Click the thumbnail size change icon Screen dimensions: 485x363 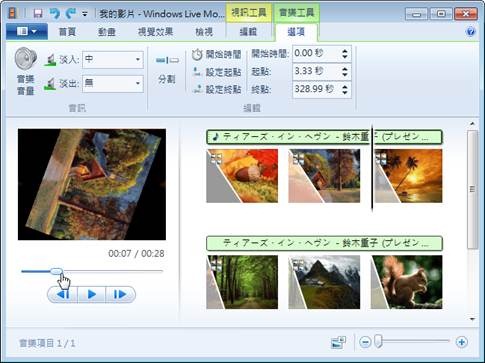pyautogui.click(x=338, y=342)
